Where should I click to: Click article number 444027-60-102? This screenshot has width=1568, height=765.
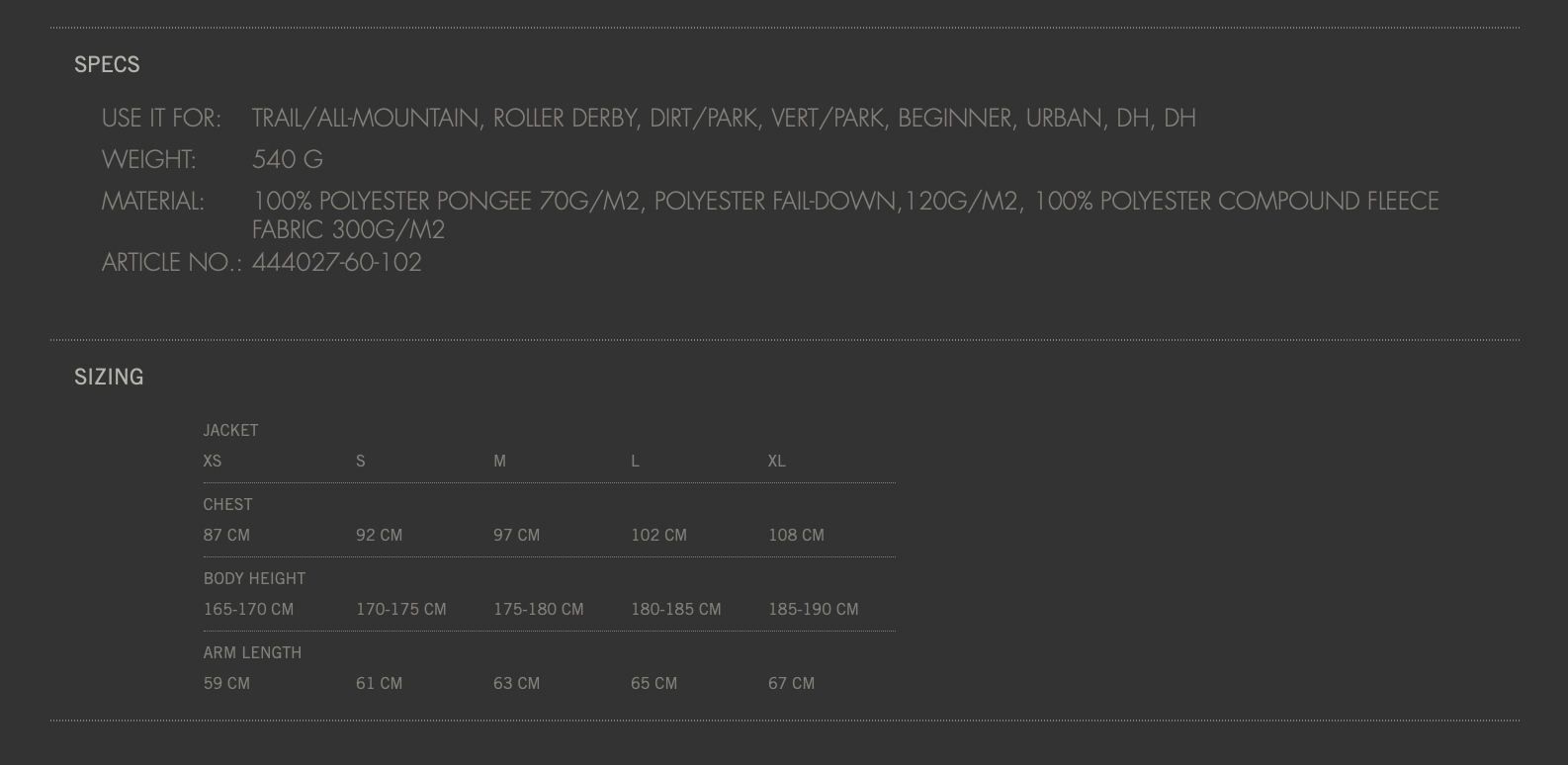click(337, 263)
